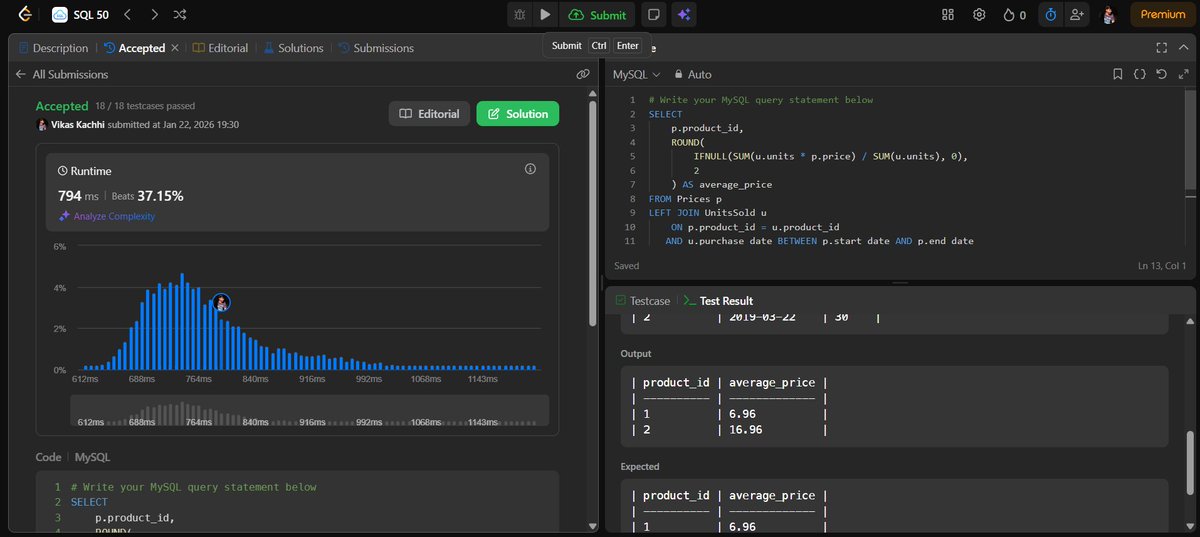The image size is (1200, 537).
Task: Click the streak fire icon
Action: 1014,15
